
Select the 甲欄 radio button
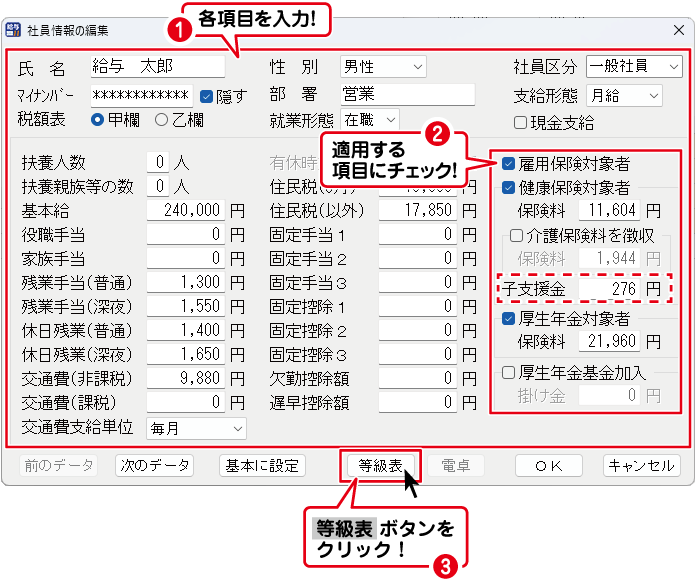coord(98,120)
